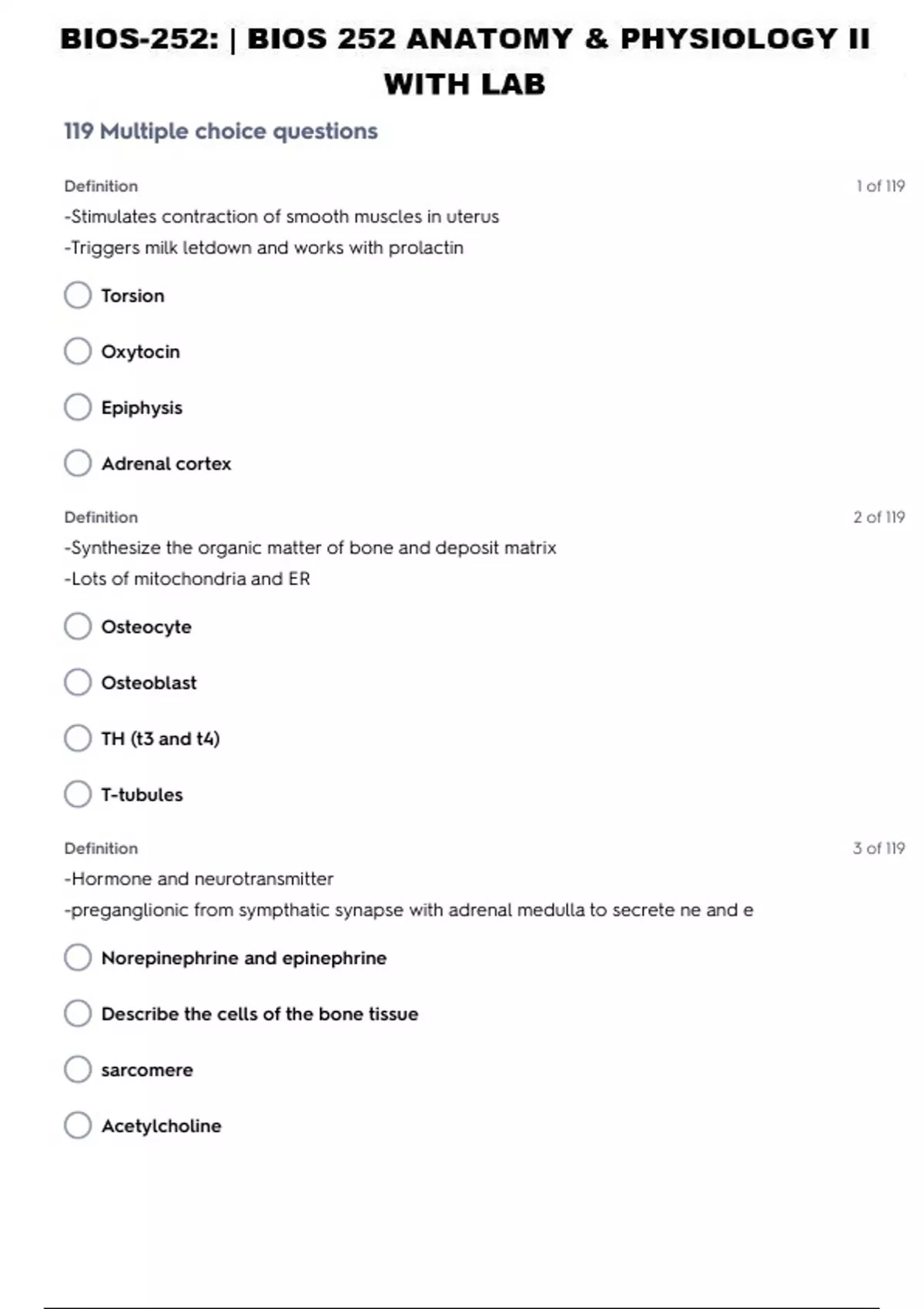924x1309 pixels.
Task: Click the bone matrix synthesis definition text
Action: [x=310, y=548]
